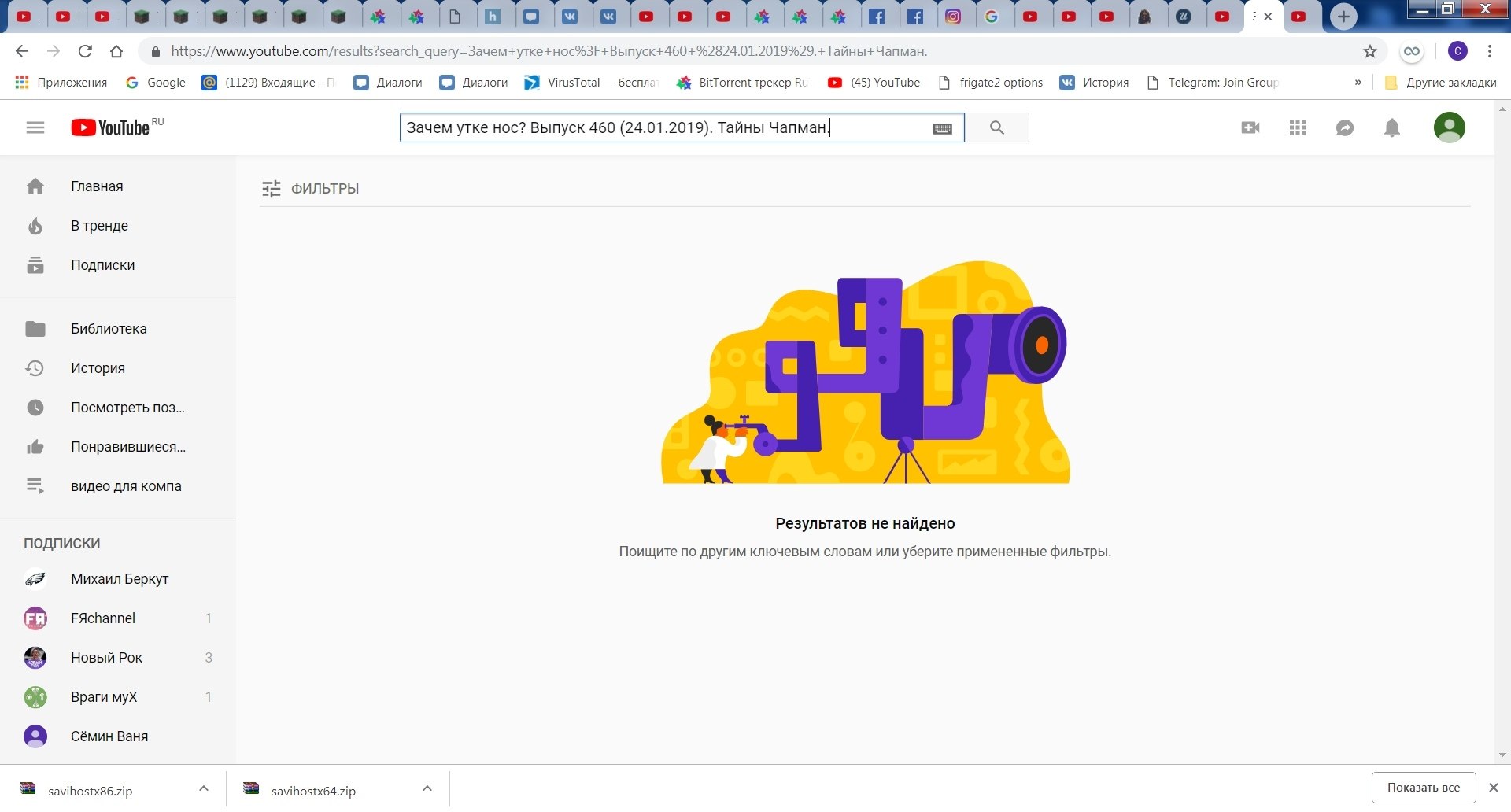Open the YouTube account avatar
The height and width of the screenshot is (812, 1511).
[1450, 127]
